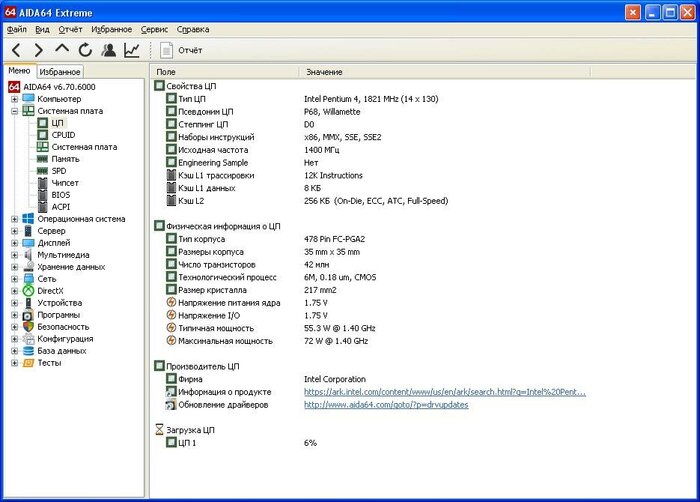This screenshot has width=700, height=502.
Task: Go up one level with Up arrow
Action: (x=62, y=49)
